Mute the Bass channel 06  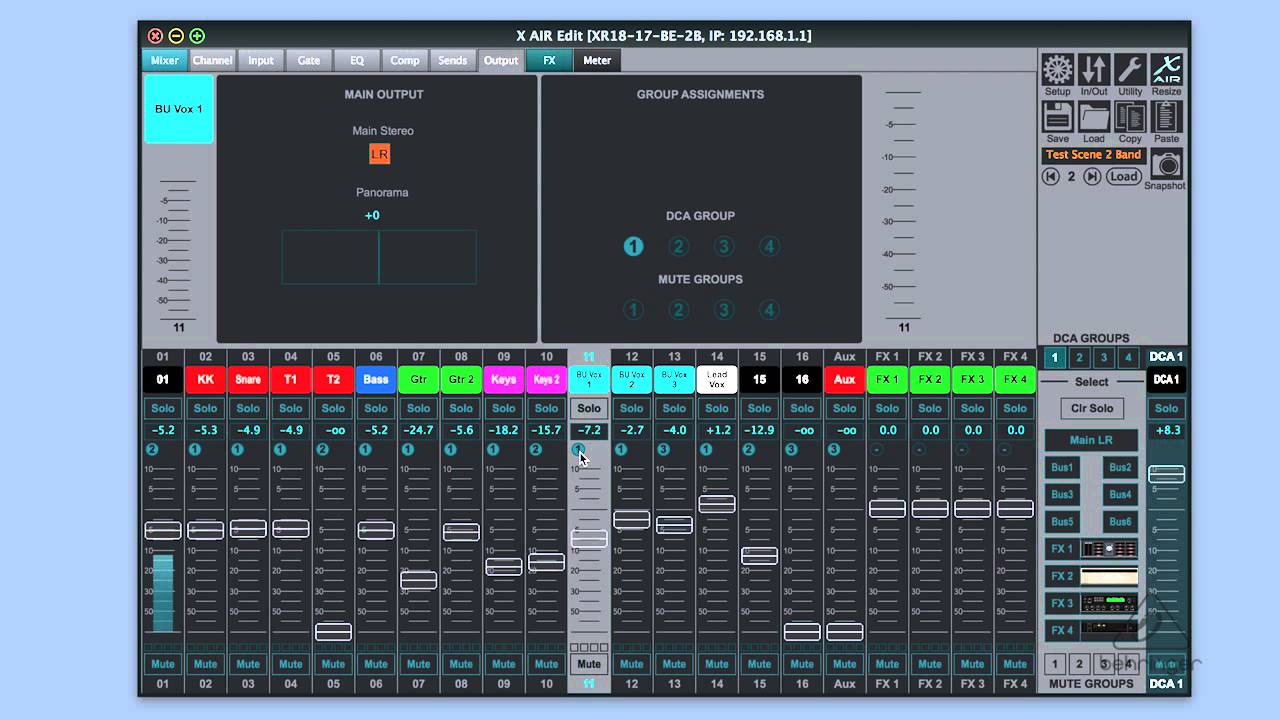pyautogui.click(x=376, y=664)
